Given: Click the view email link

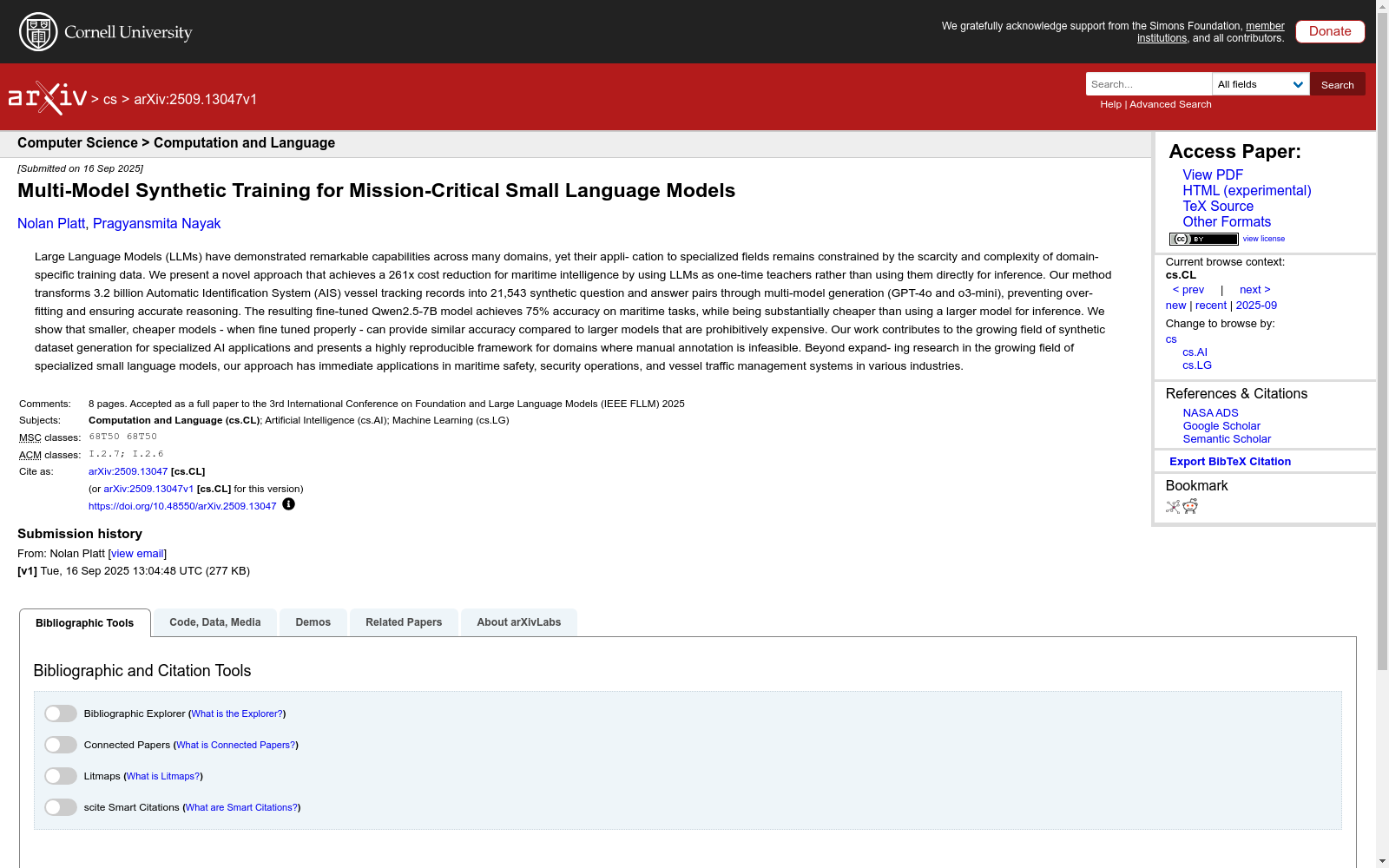Looking at the screenshot, I should click(x=137, y=554).
